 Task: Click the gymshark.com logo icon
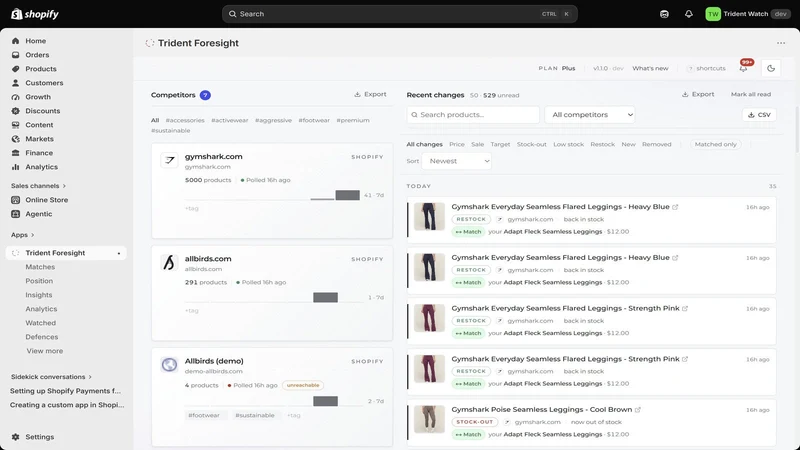tap(169, 160)
